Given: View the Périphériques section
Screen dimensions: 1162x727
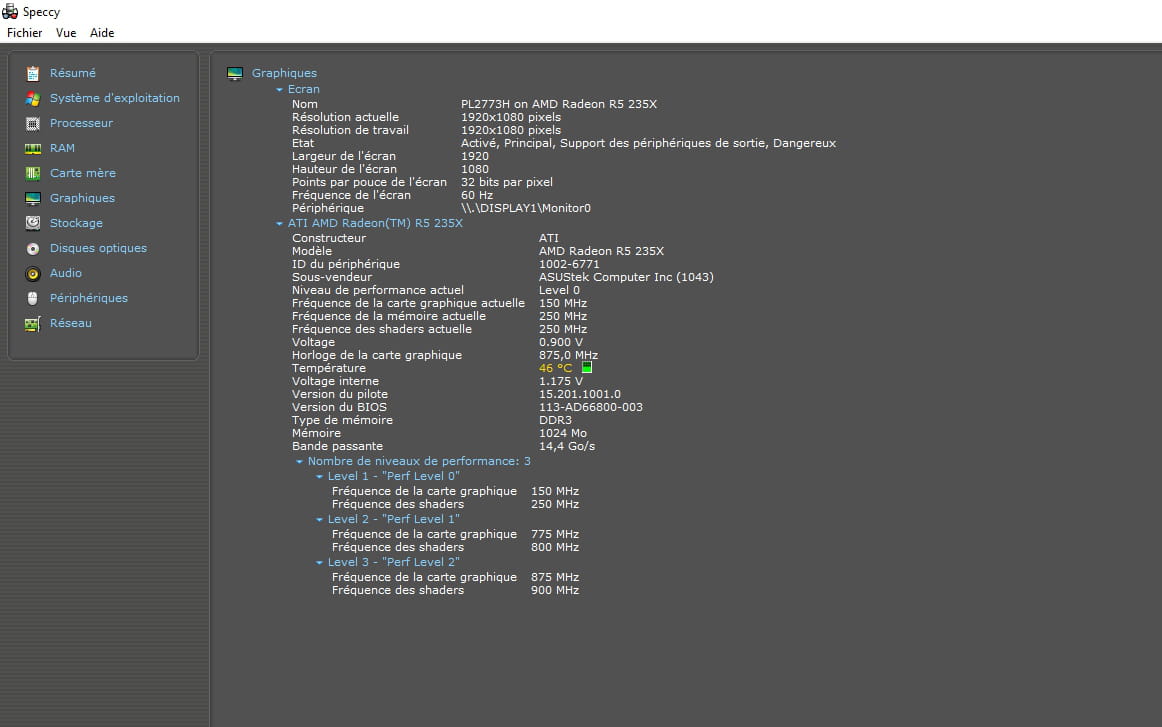Looking at the screenshot, I should point(89,298).
